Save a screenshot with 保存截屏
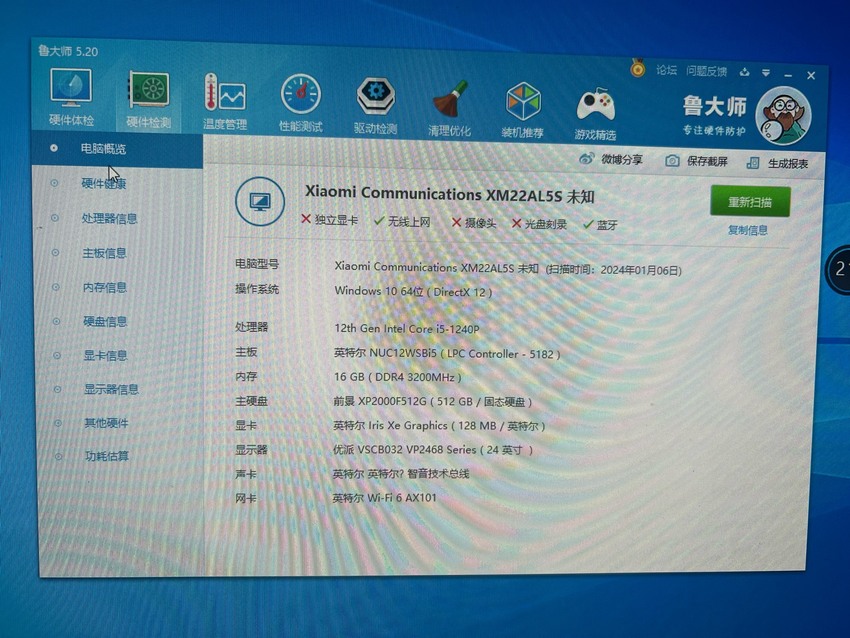The width and height of the screenshot is (850, 638). (x=697, y=161)
